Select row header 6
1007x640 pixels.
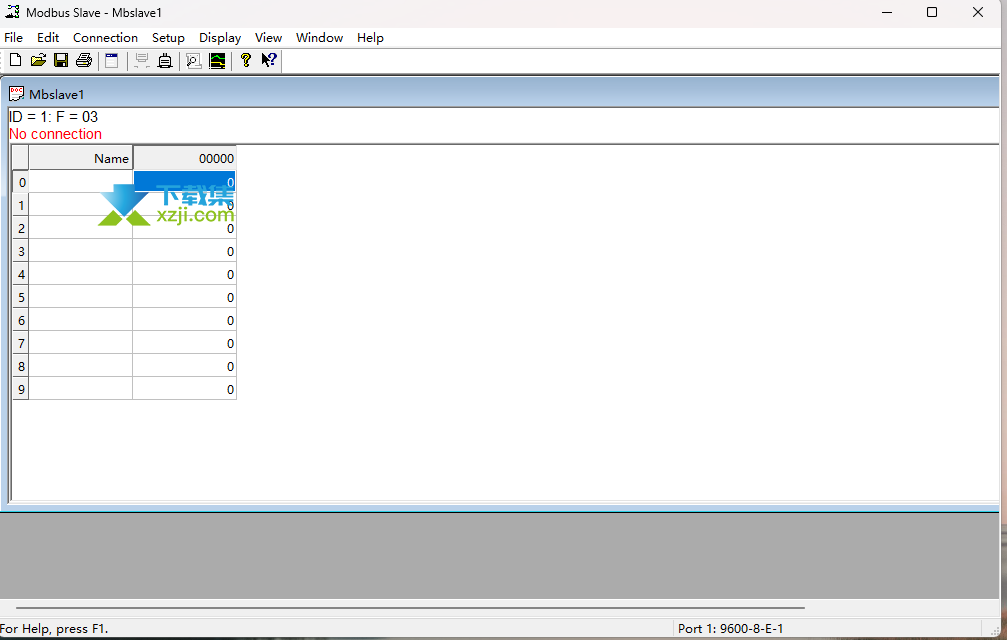tap(21, 320)
